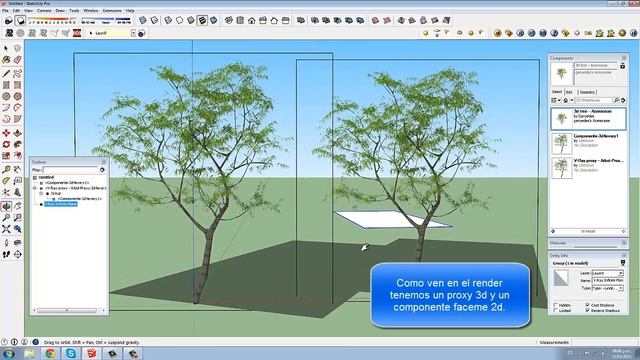The image size is (640, 360).
Task: Open the toolbar Layer dropdown arrow
Action: pos(133,33)
